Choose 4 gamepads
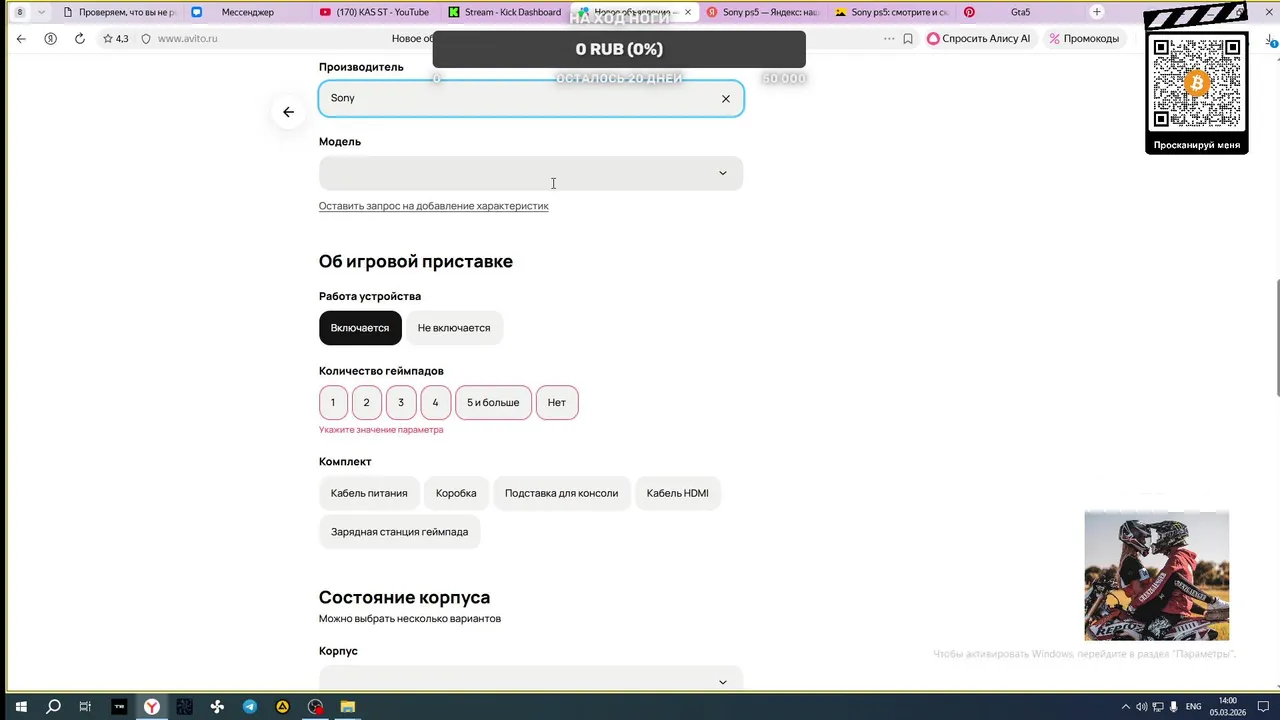Image resolution: width=1280 pixels, height=720 pixels. point(435,403)
